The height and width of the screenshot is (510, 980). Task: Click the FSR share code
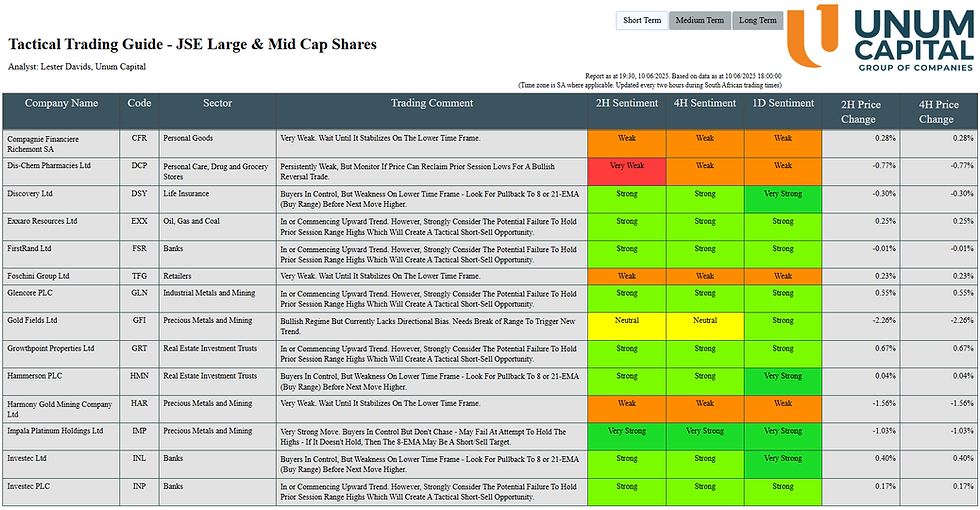[139, 249]
